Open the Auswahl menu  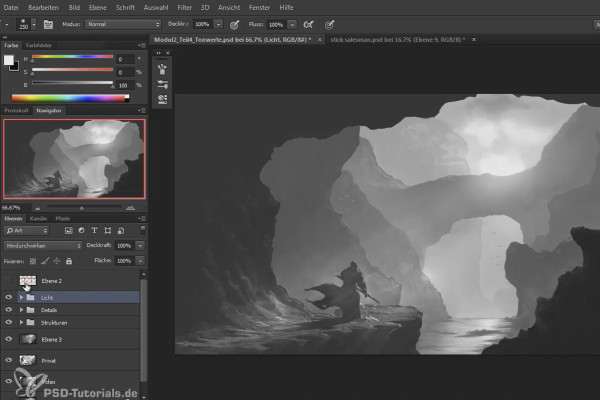(156, 7)
